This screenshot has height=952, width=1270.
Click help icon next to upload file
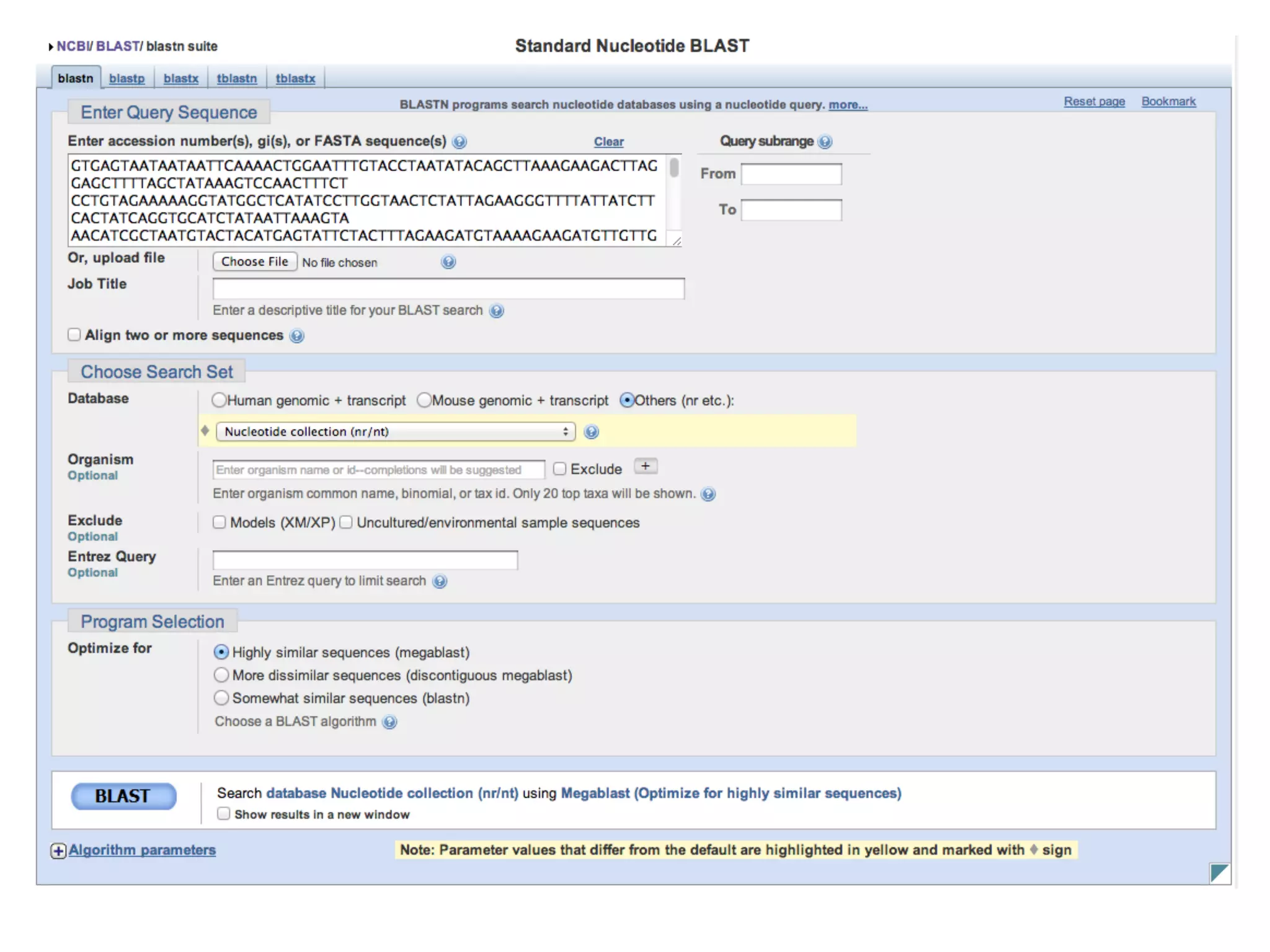pos(448,262)
